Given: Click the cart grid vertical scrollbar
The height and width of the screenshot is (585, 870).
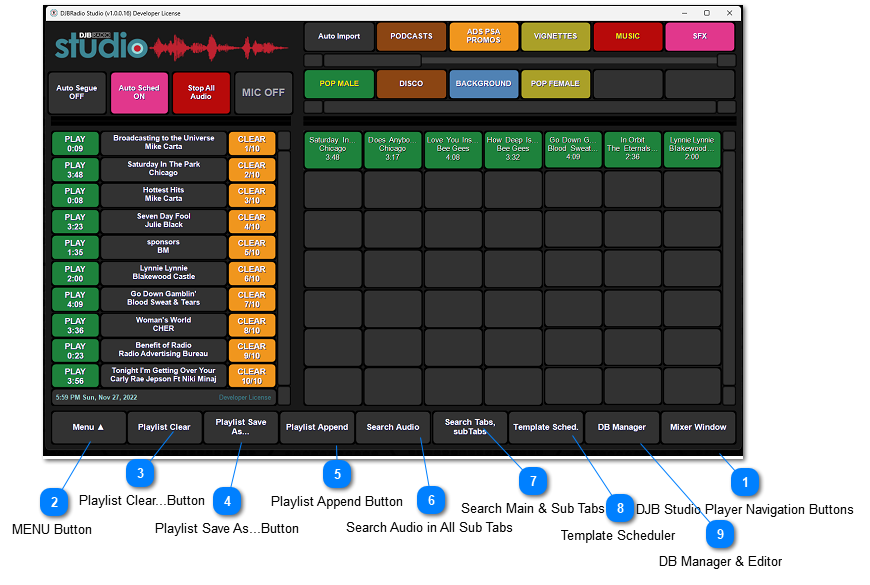Looking at the screenshot, I should click(x=729, y=268).
